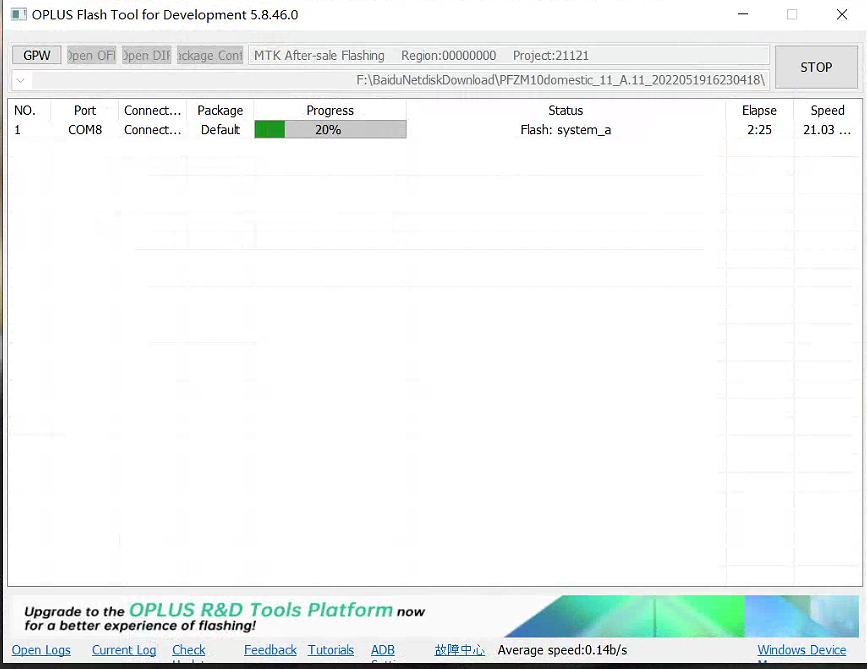Select the 'Flash: system_a' status cell
Viewport: 867px width, 669px height.
point(566,130)
